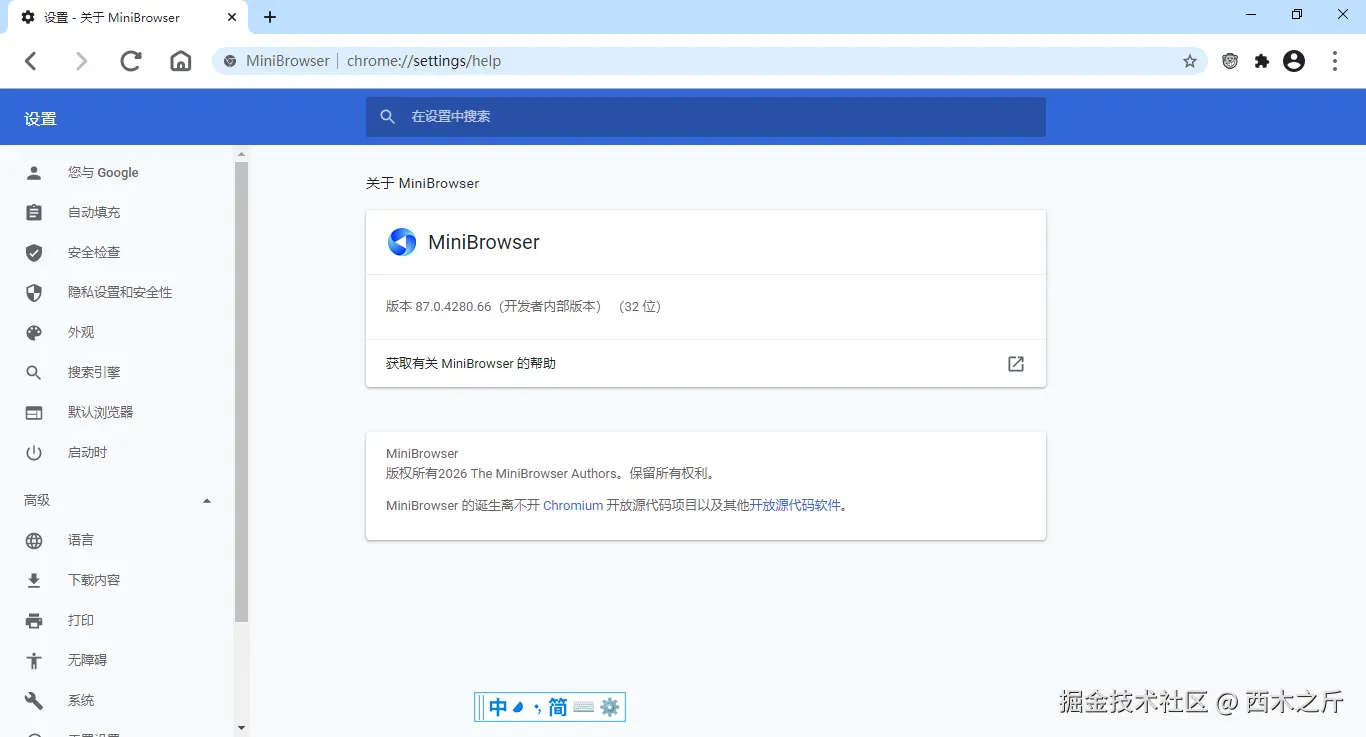The height and width of the screenshot is (737, 1366).
Task: Open the 开放源代码软件 link
Action: (795, 506)
